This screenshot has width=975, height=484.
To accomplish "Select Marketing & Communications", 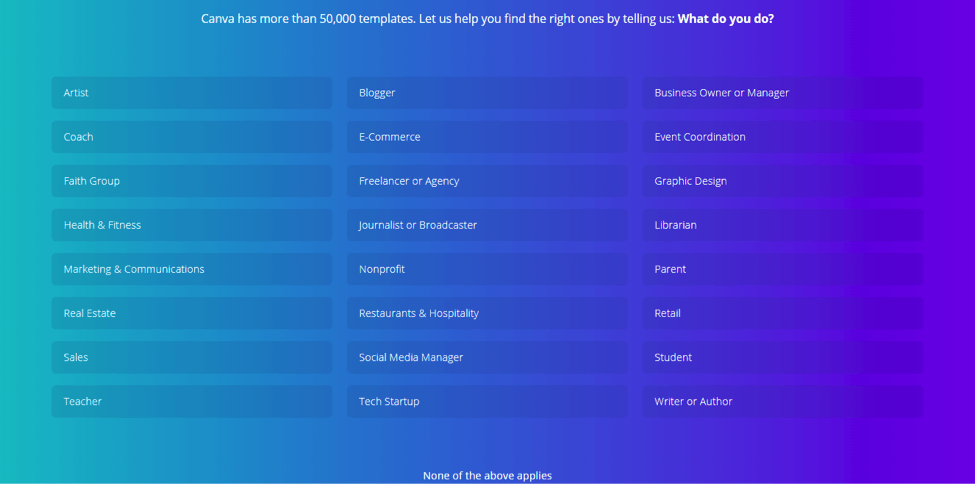I will point(192,269).
